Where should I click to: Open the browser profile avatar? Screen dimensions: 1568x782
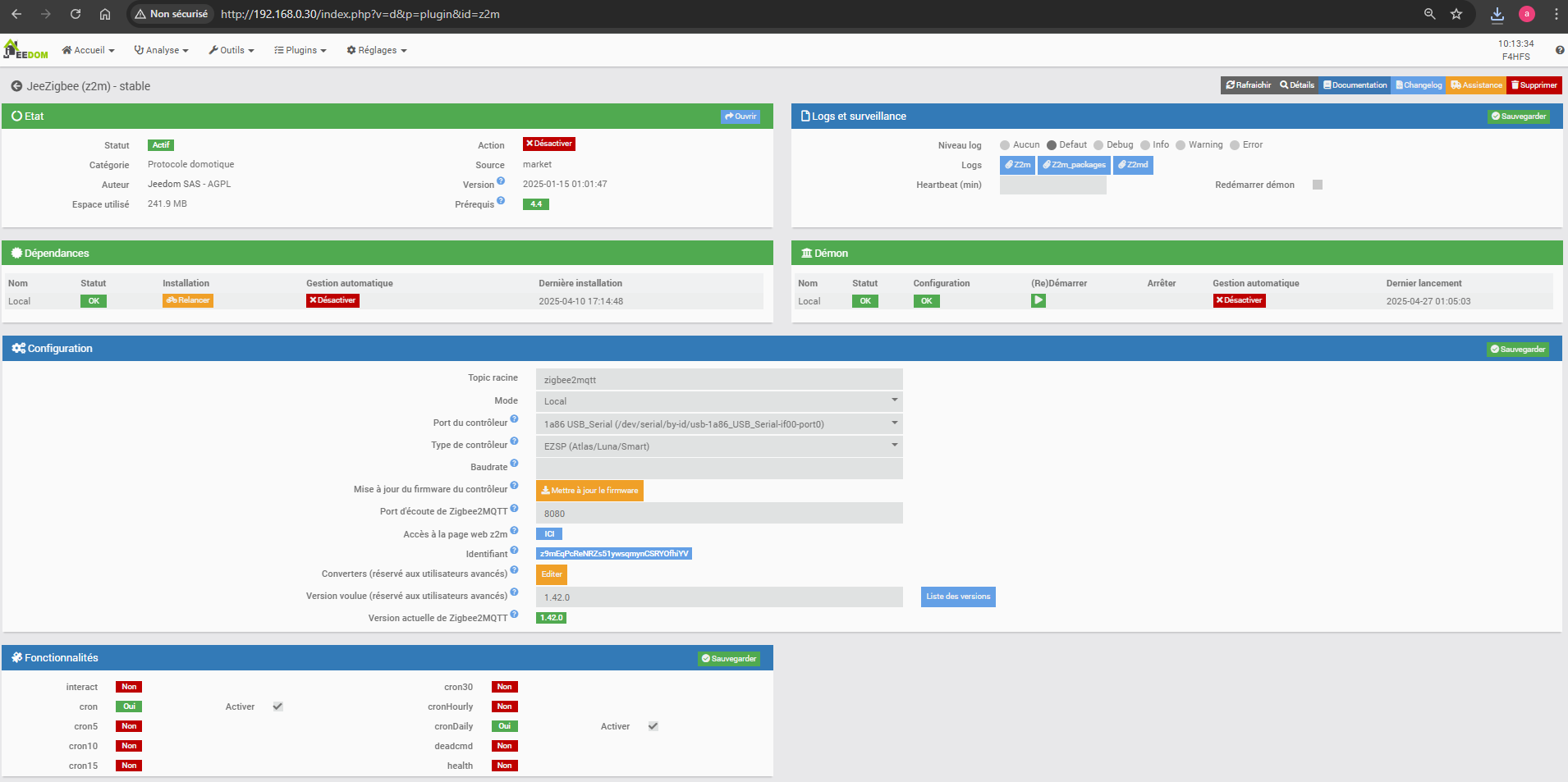pos(1527,14)
